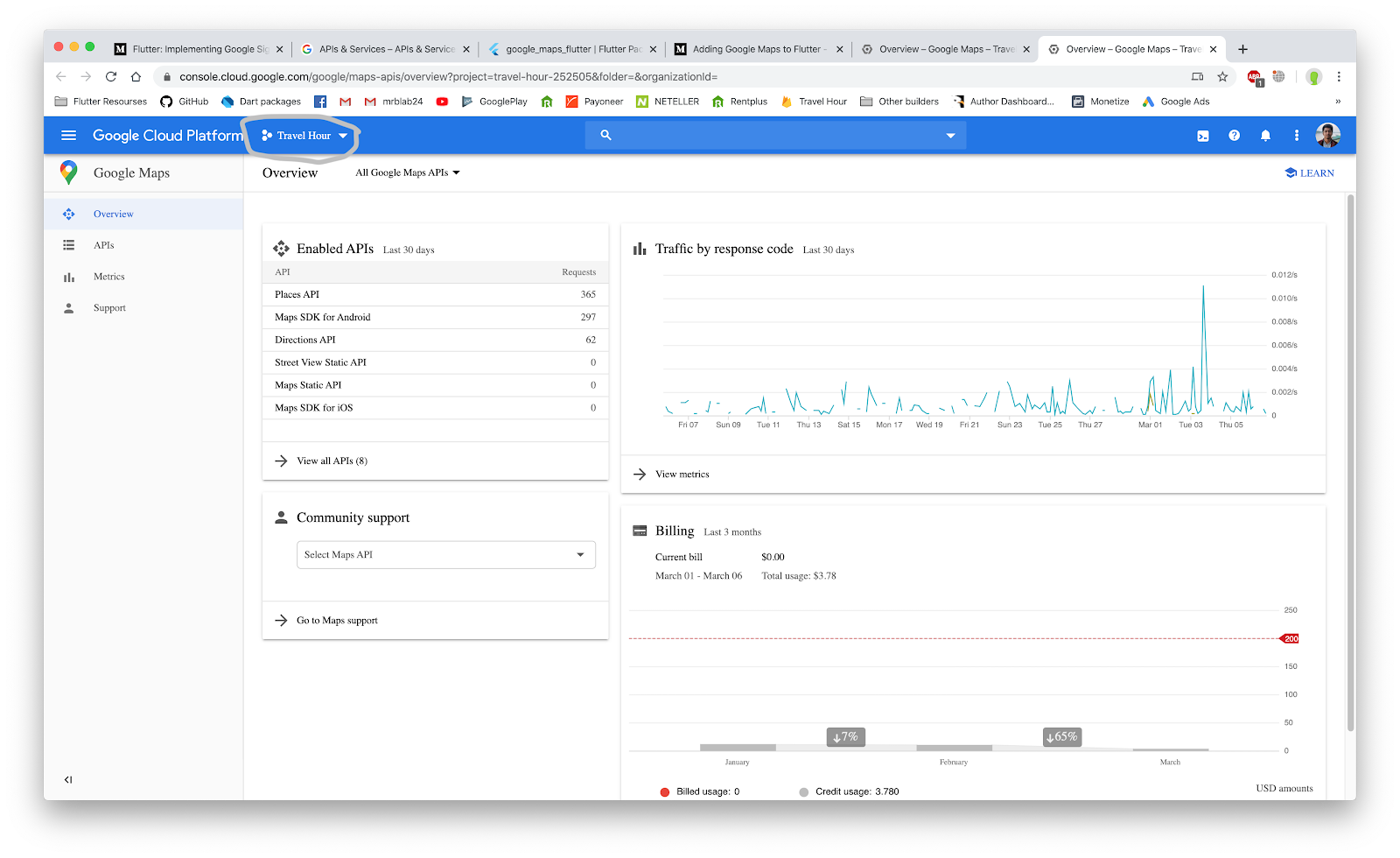Click the Google Maps pin logo

click(x=68, y=172)
